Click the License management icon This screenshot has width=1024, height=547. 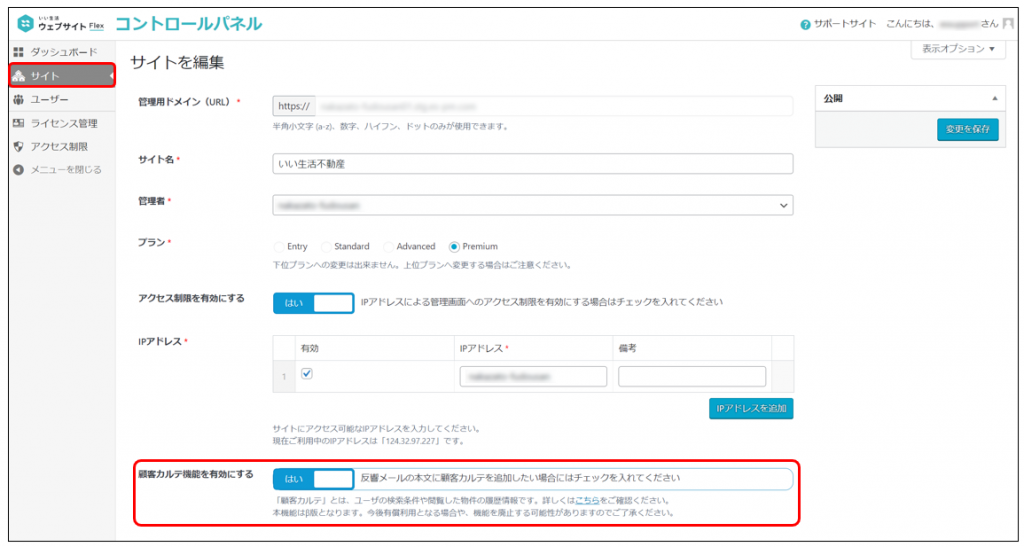(x=18, y=123)
